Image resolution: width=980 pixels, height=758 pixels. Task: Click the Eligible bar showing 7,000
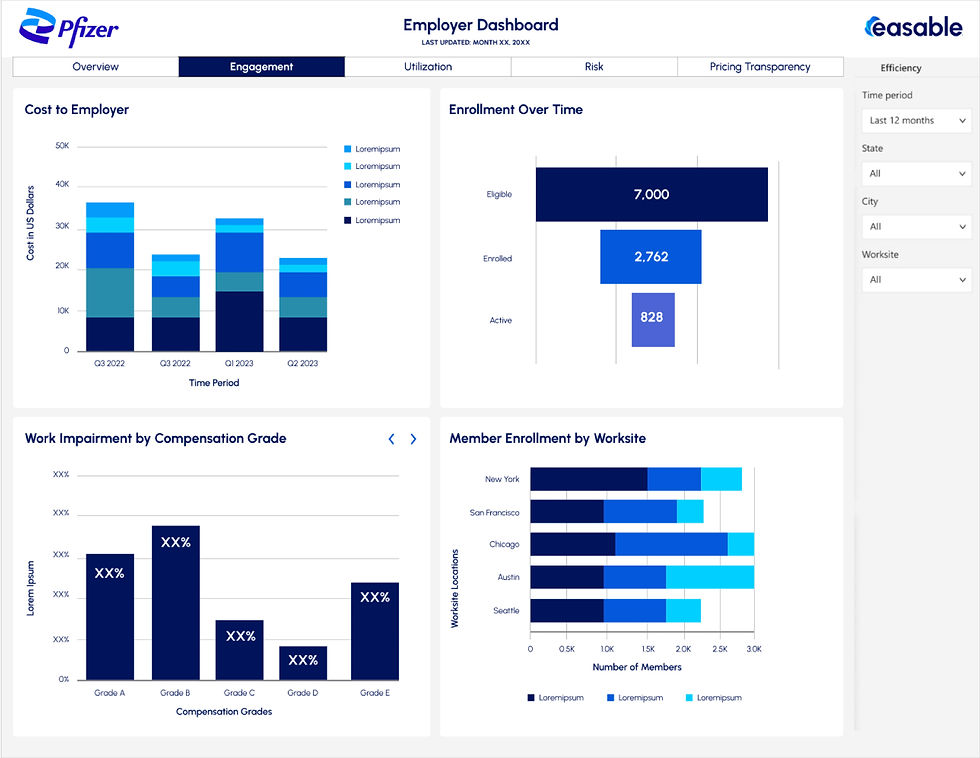pos(651,194)
